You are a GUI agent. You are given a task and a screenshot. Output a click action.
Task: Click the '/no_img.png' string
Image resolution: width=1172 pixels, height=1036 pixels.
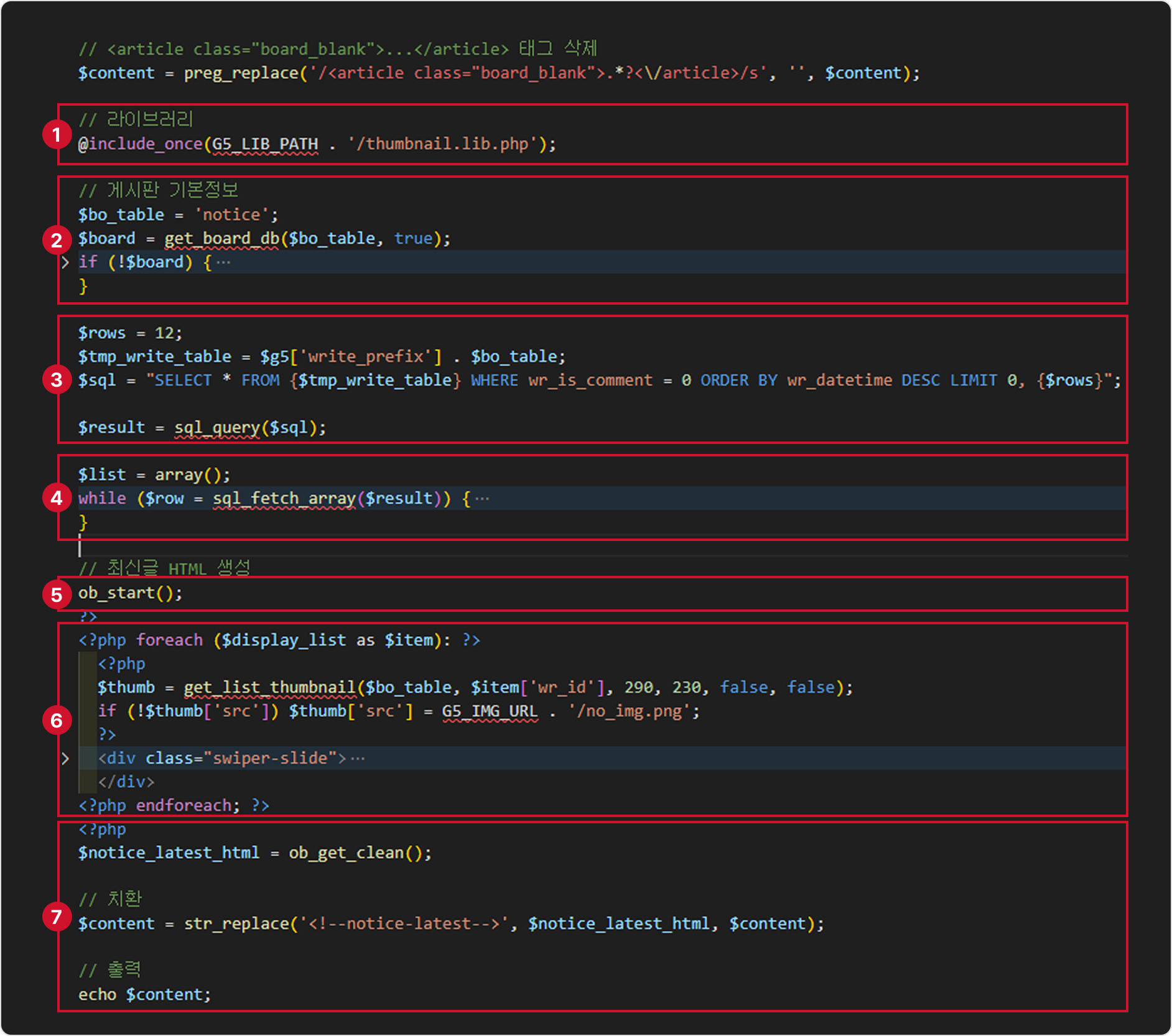tap(629, 711)
